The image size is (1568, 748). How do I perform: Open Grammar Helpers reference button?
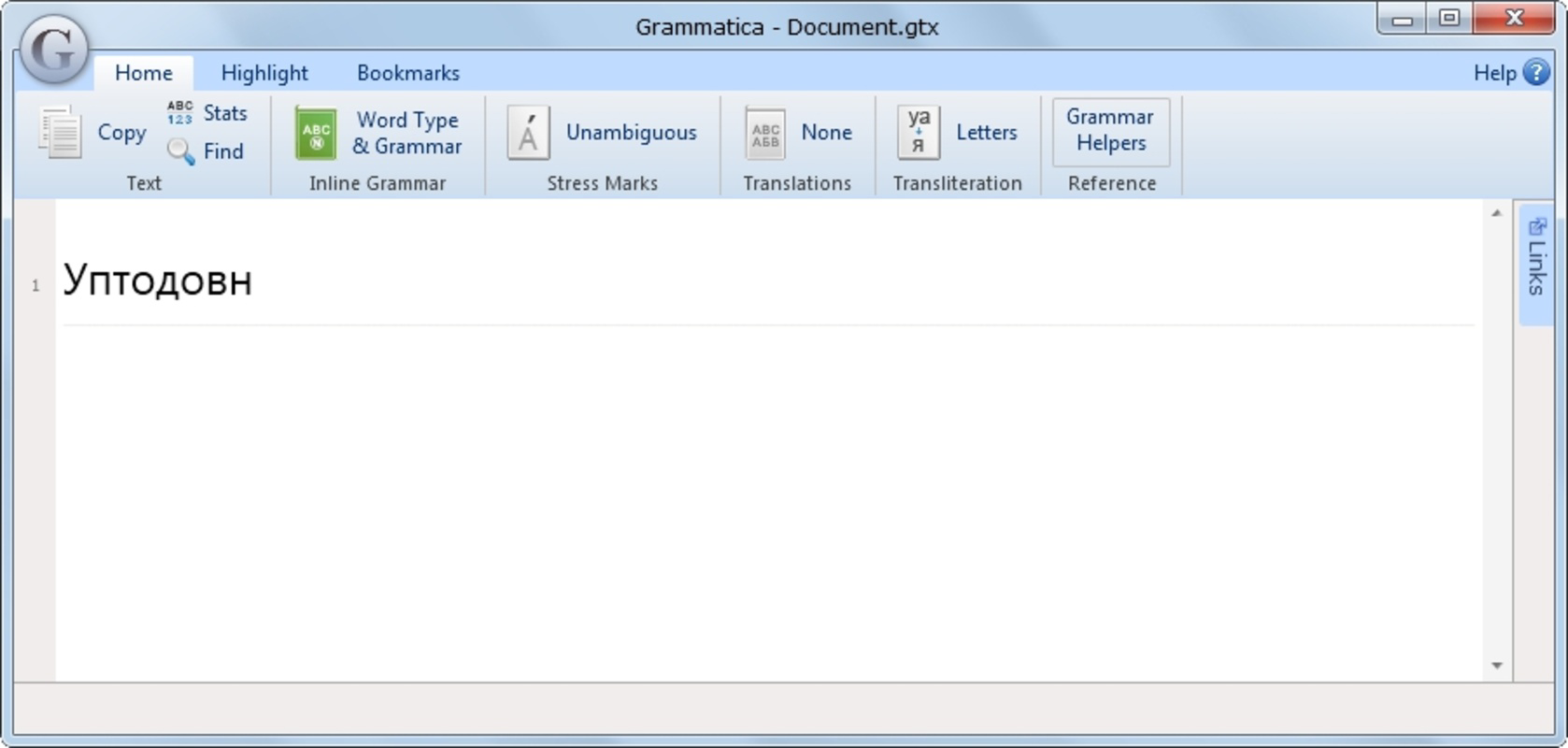1111,132
